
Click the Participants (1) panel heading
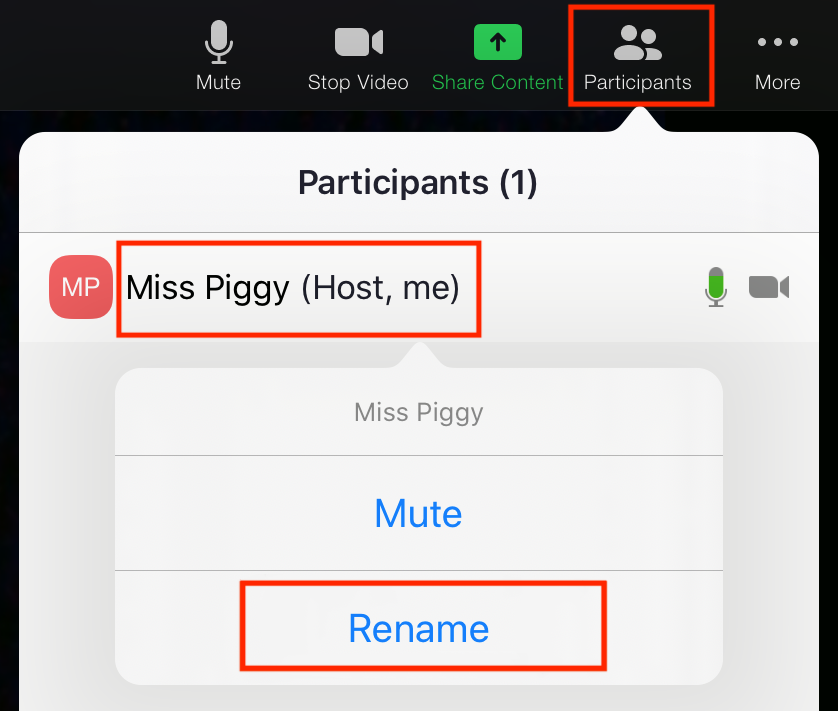click(x=418, y=183)
